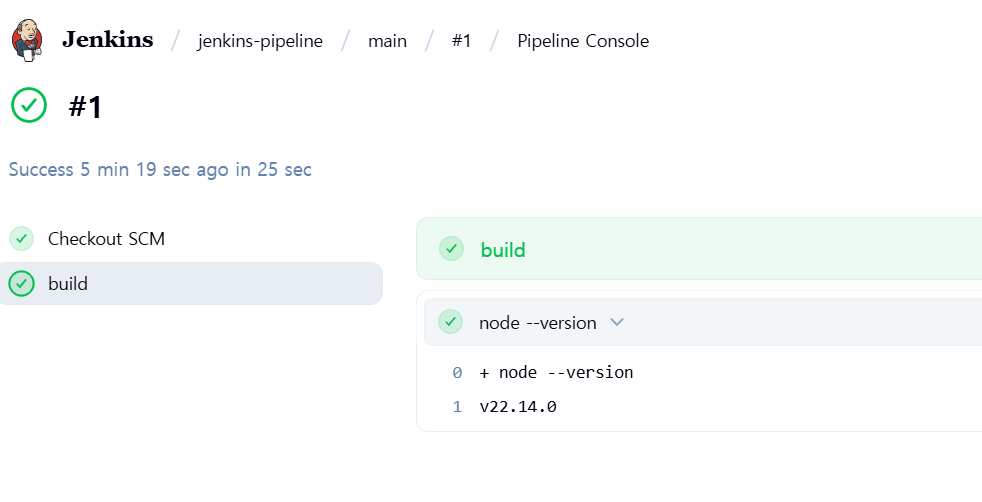Select the build stage in the stage list
The image size is (982, 502).
(x=190, y=284)
